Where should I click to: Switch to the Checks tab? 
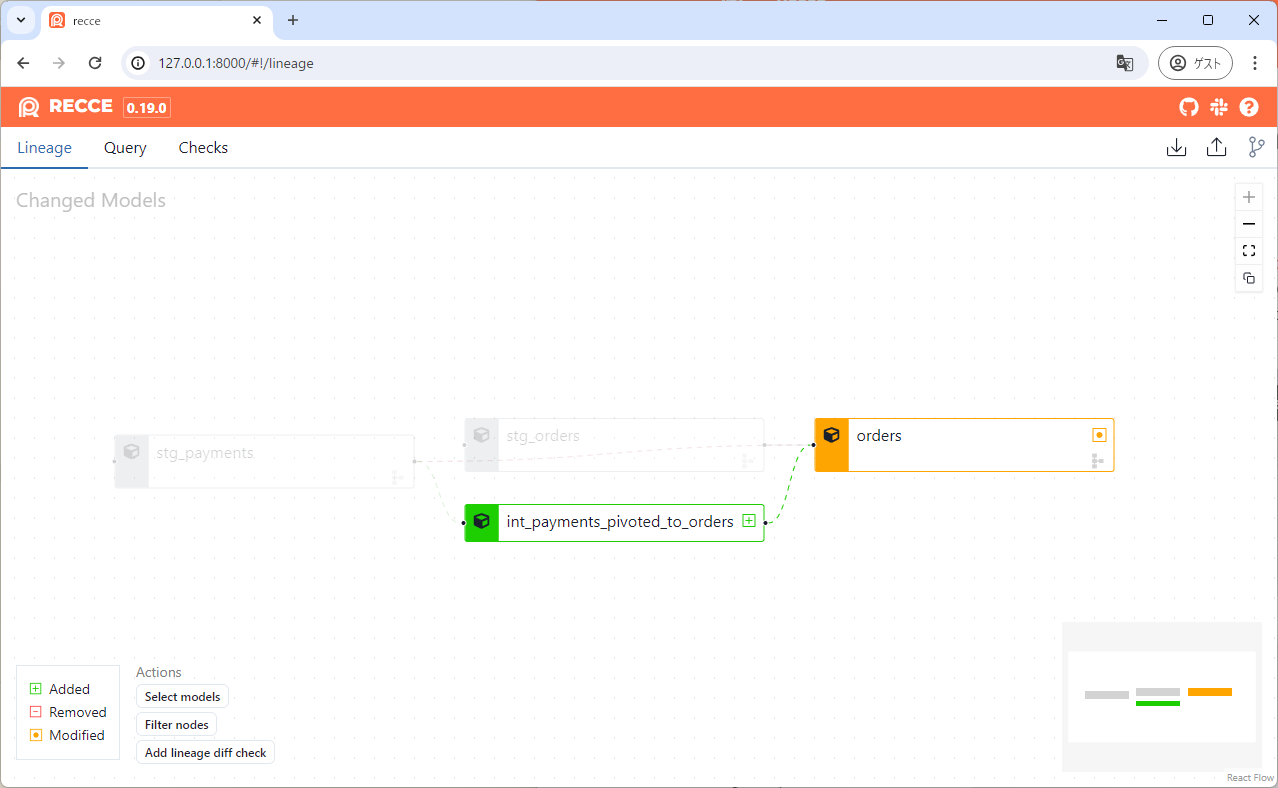point(203,148)
